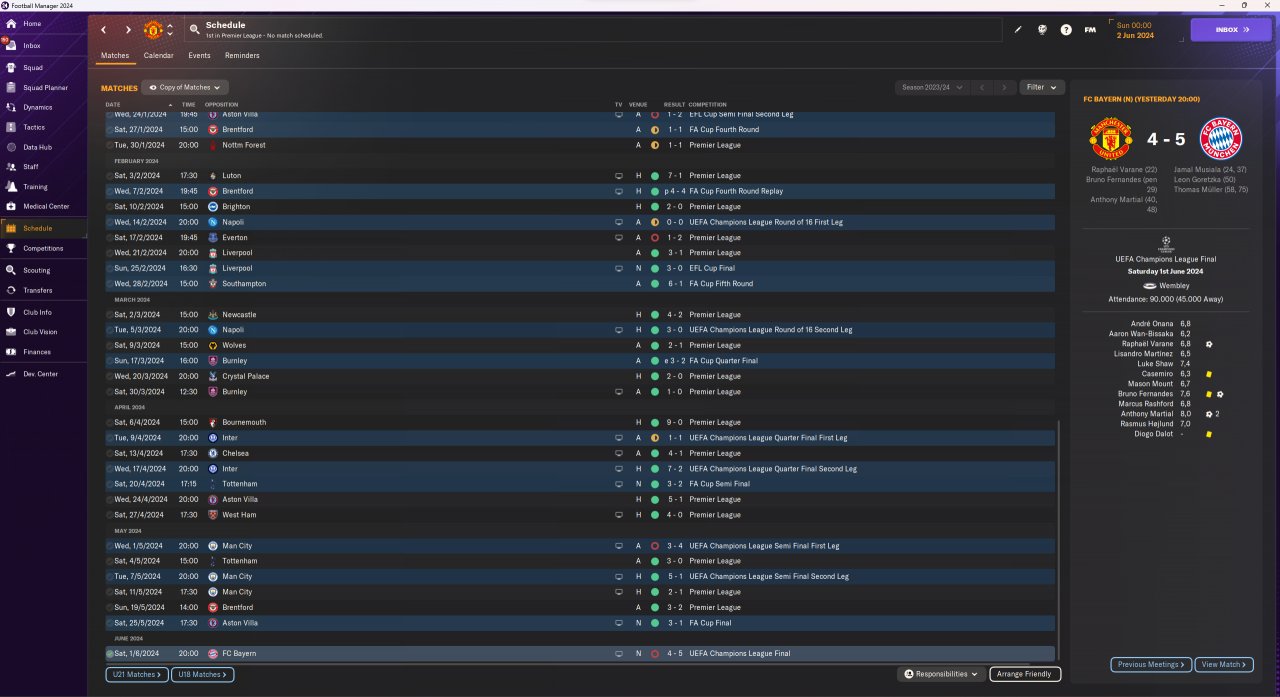
Task: Click the globe world icon
Action: coord(1042,30)
